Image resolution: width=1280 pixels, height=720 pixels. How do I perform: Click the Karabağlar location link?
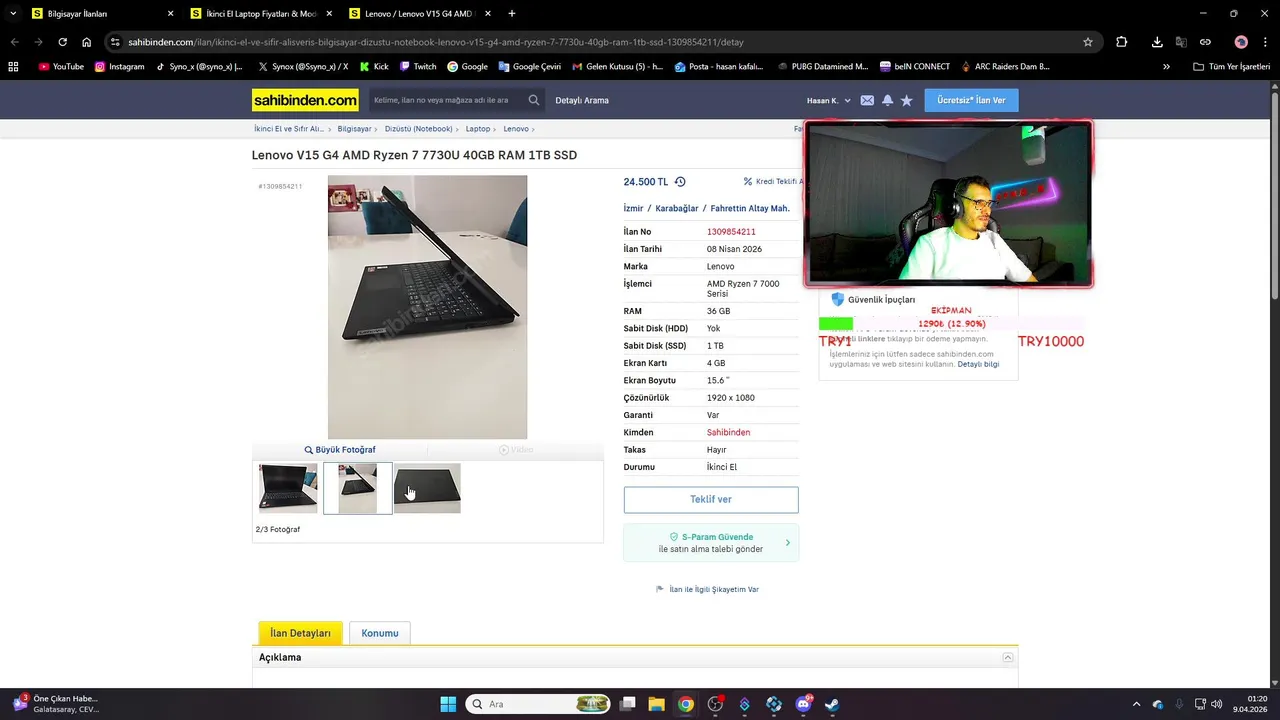(677, 209)
